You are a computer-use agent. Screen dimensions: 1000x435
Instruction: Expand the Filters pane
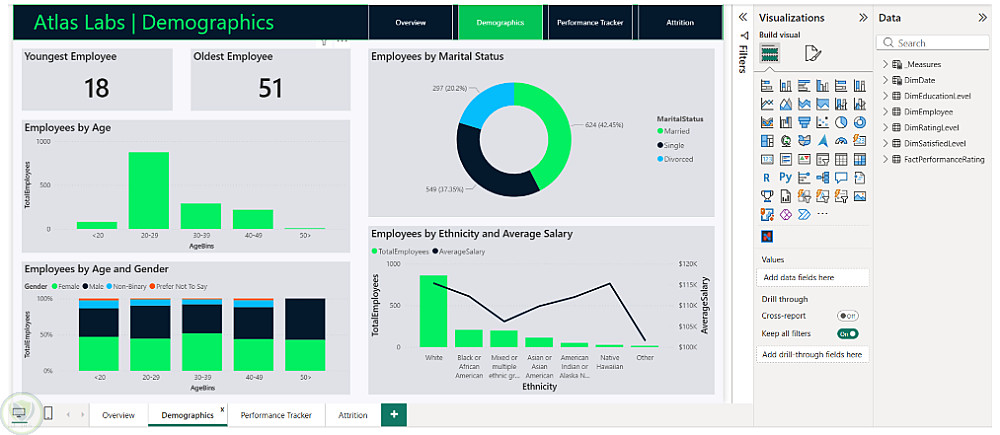point(742,17)
